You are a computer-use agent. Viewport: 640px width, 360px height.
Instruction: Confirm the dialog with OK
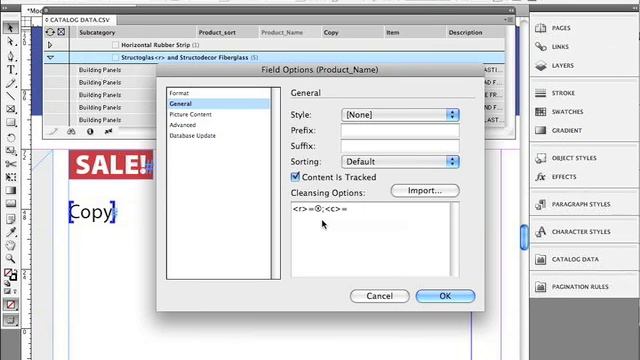(x=445, y=296)
